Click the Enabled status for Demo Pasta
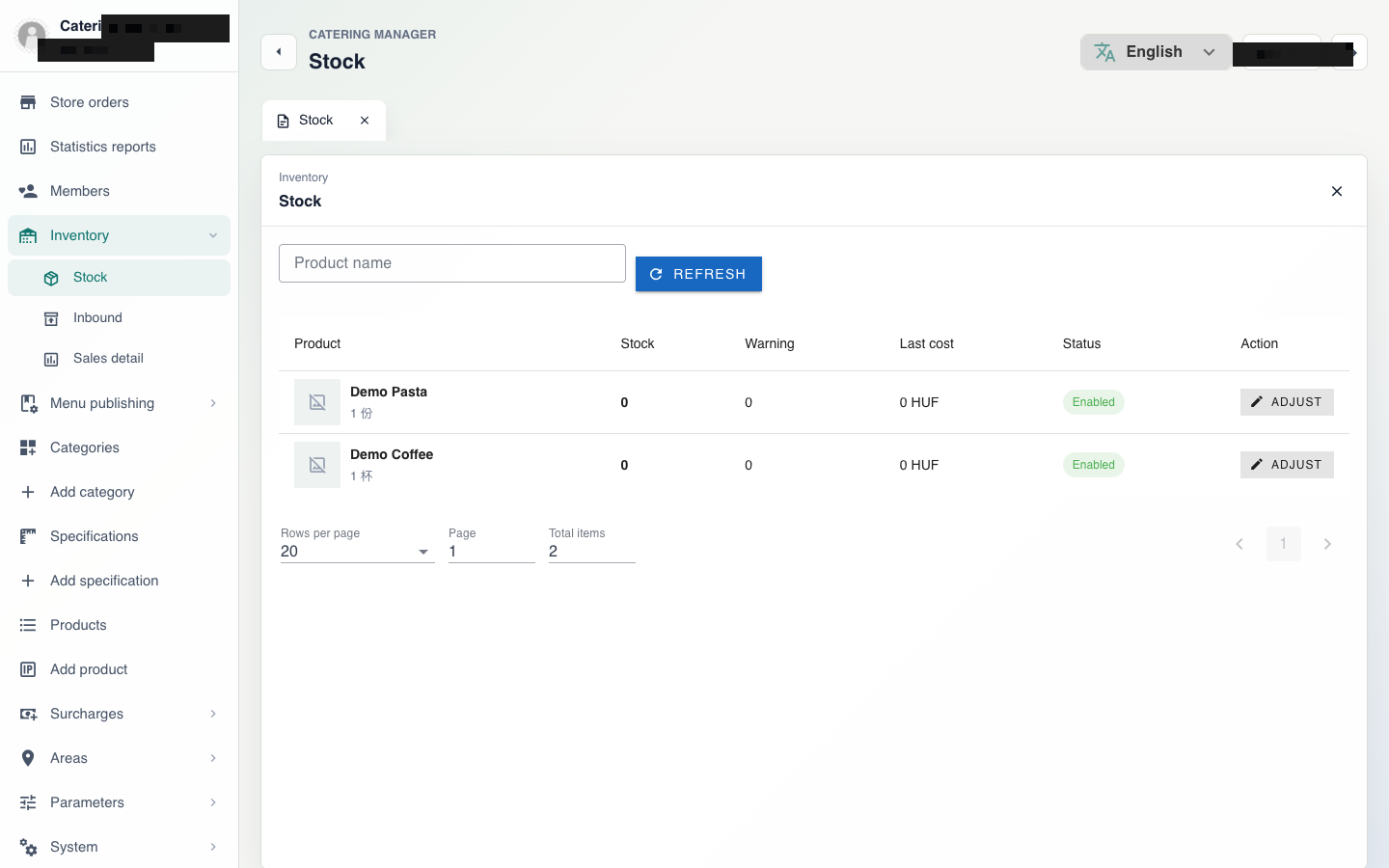The image size is (1389, 868). [1094, 402]
